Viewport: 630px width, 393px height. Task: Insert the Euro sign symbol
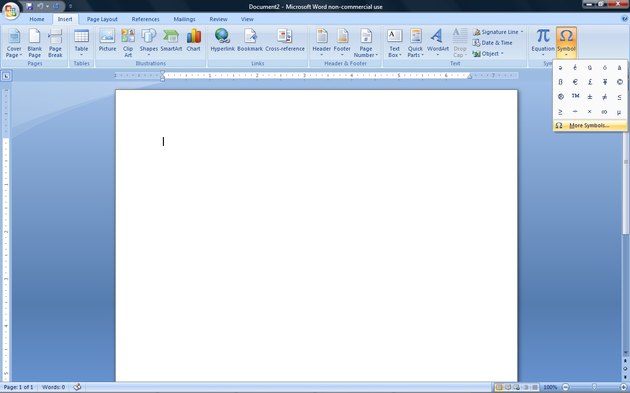coord(575,82)
